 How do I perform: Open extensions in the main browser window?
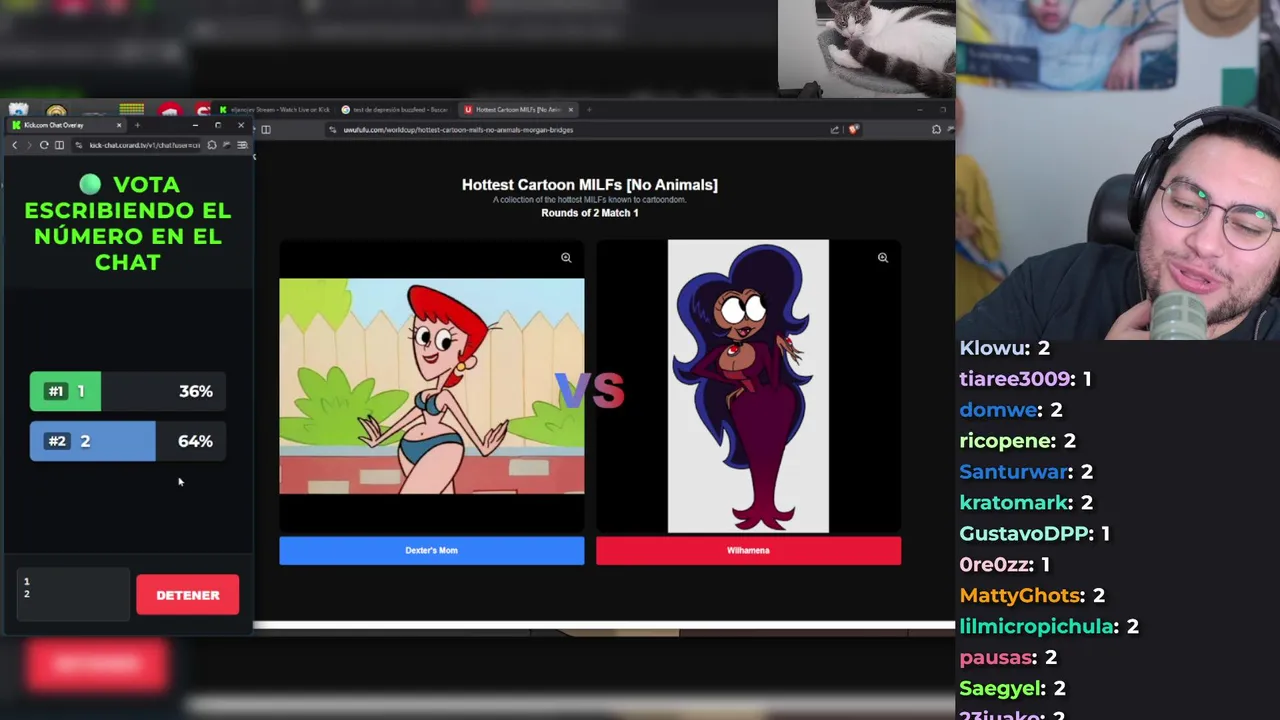click(x=936, y=129)
